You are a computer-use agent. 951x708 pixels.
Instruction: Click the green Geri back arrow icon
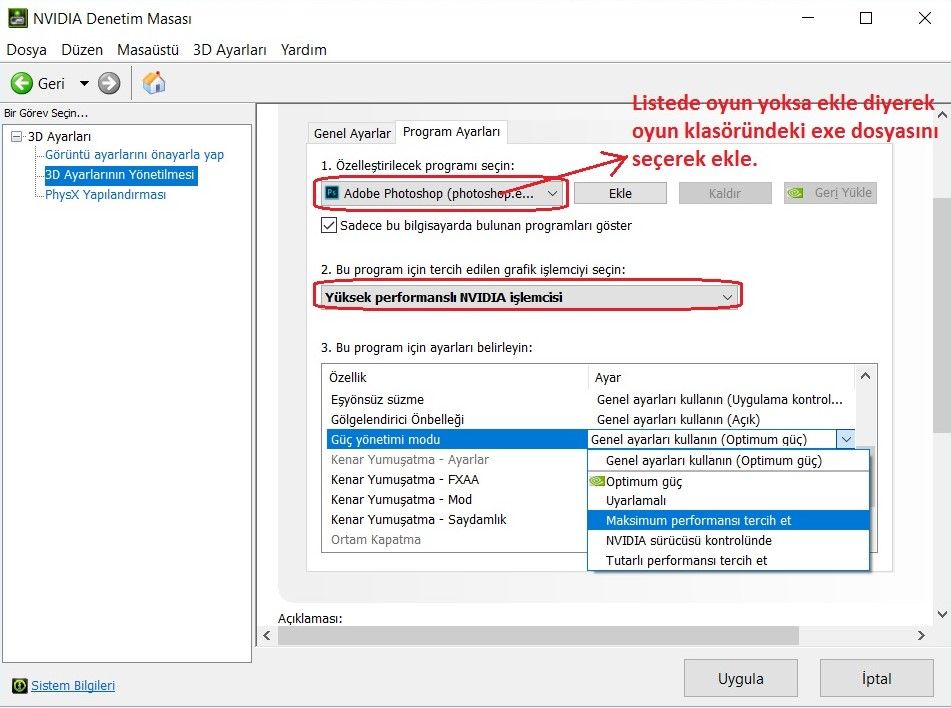(22, 83)
